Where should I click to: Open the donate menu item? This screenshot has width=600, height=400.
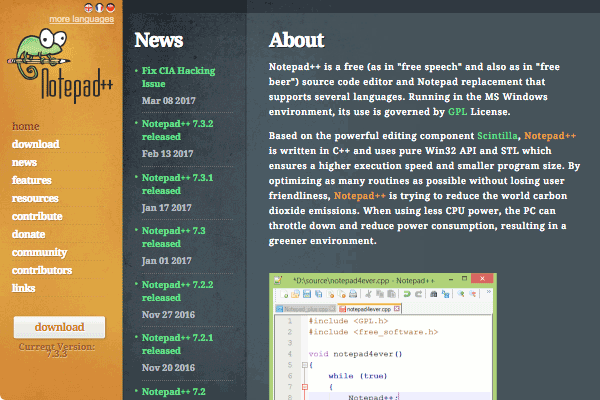[28, 234]
